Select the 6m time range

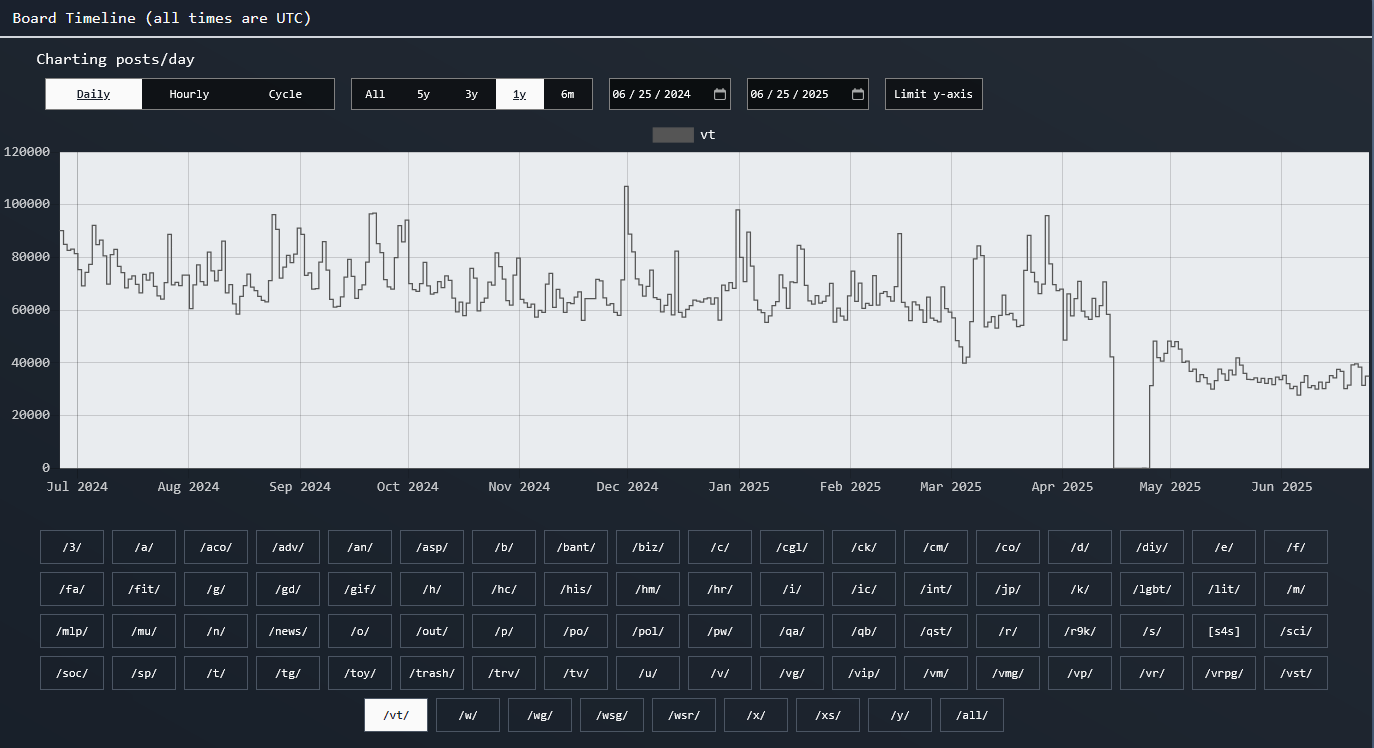coord(568,94)
